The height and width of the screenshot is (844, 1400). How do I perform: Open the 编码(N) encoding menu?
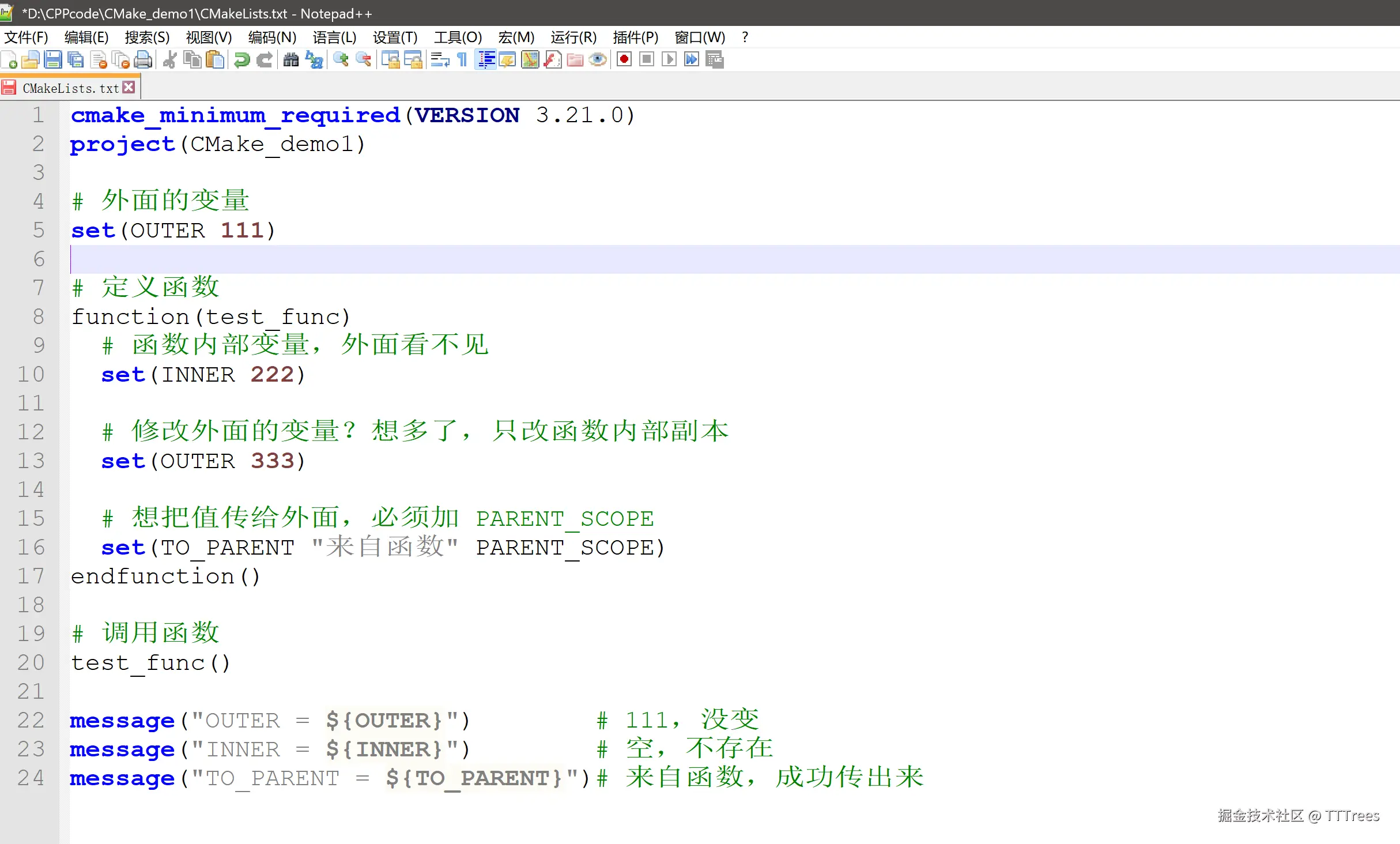point(272,37)
